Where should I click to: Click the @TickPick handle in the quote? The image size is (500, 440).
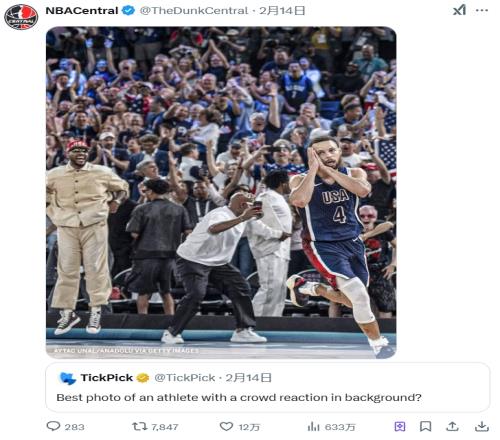tap(185, 378)
